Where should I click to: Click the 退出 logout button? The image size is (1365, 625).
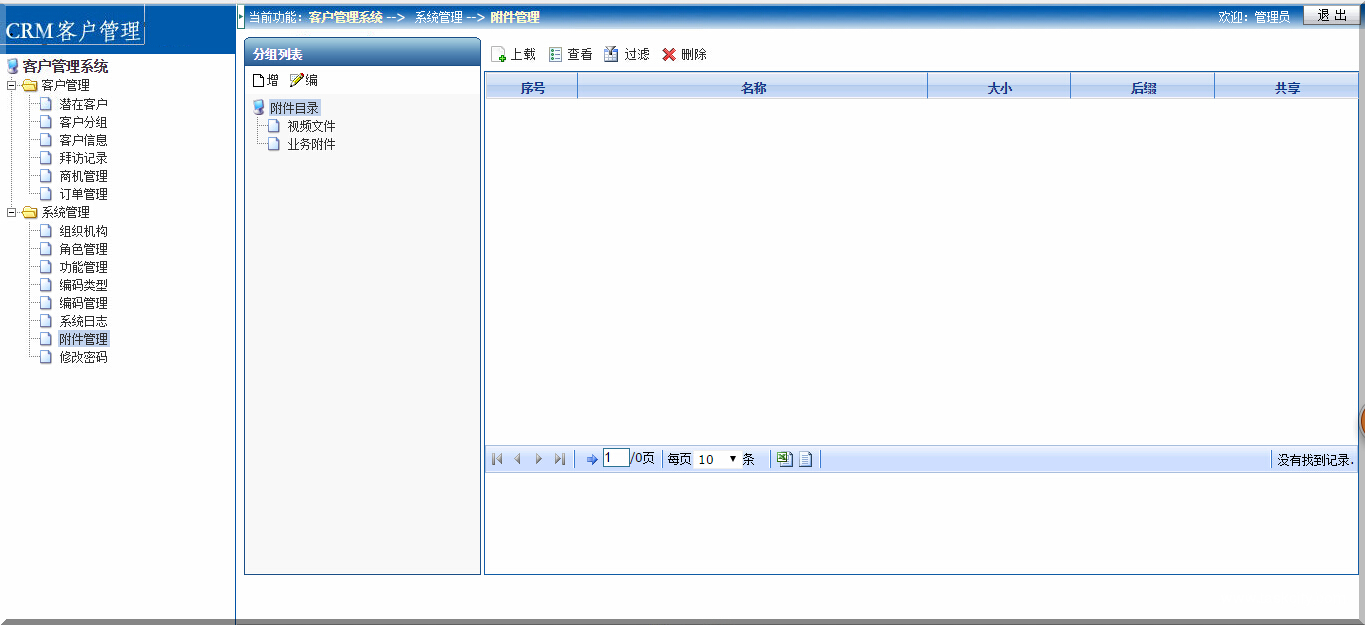pyautogui.click(x=1331, y=15)
